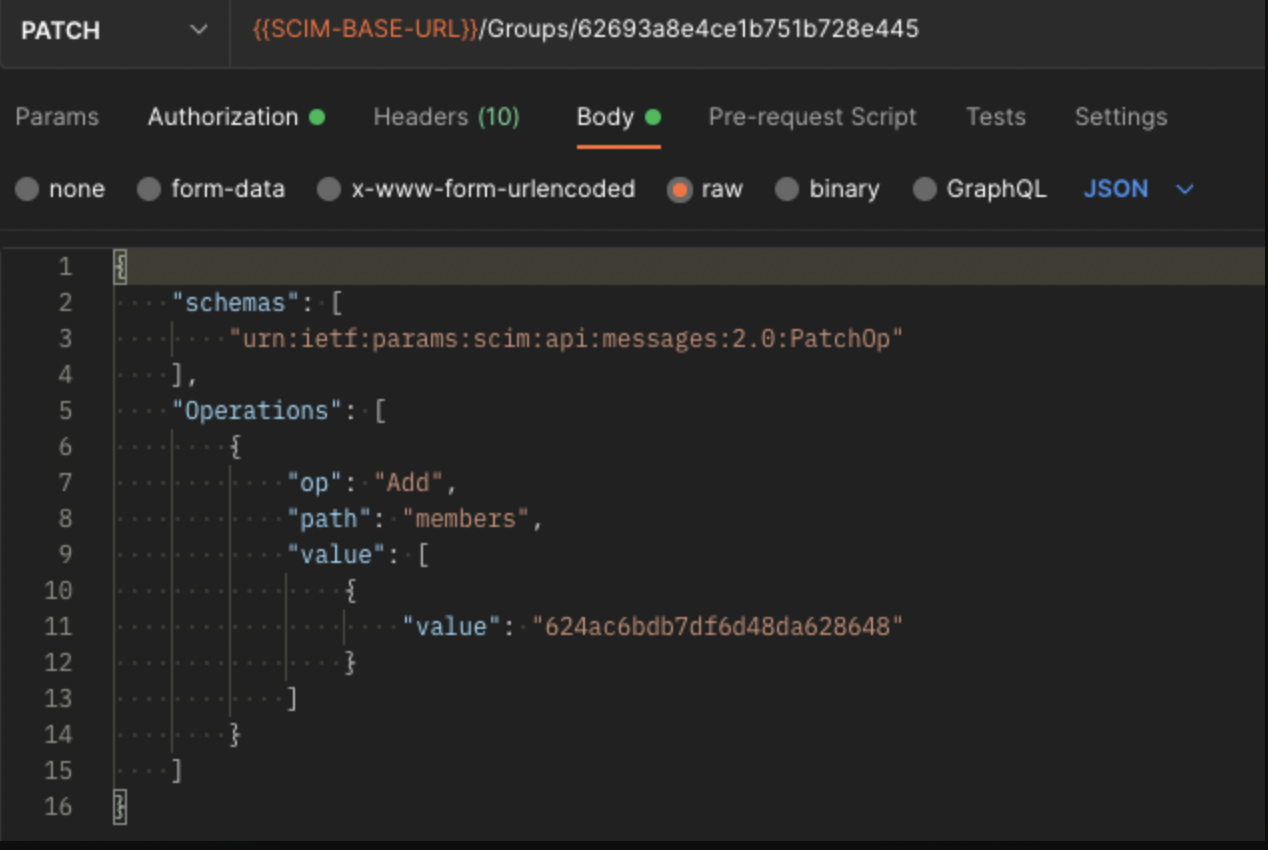The width and height of the screenshot is (1268, 850).
Task: Click the "Add" op value in editor
Action: (408, 483)
